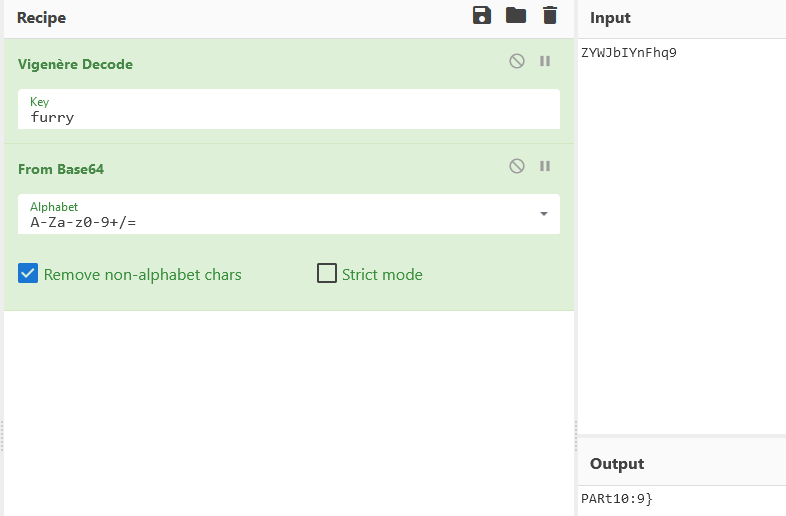Open the Alphabet A-Za-z0-9+/= selector field

tap(289, 214)
